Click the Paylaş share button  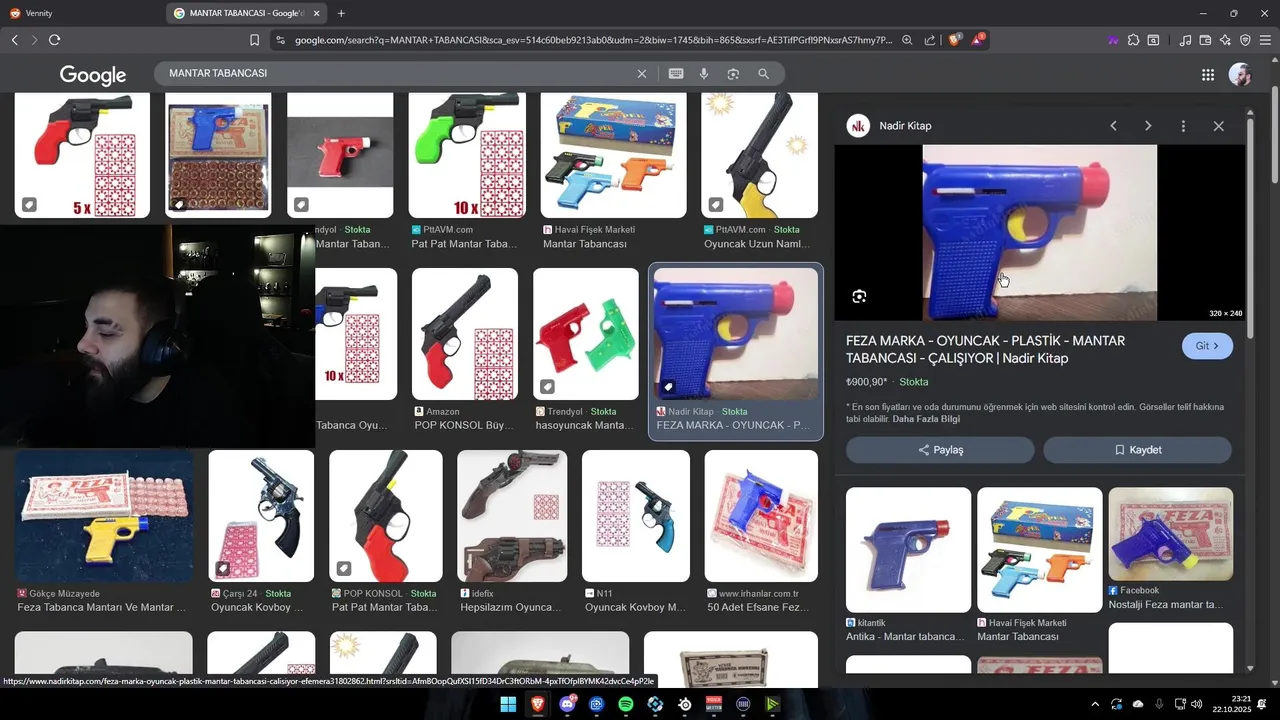pos(940,450)
